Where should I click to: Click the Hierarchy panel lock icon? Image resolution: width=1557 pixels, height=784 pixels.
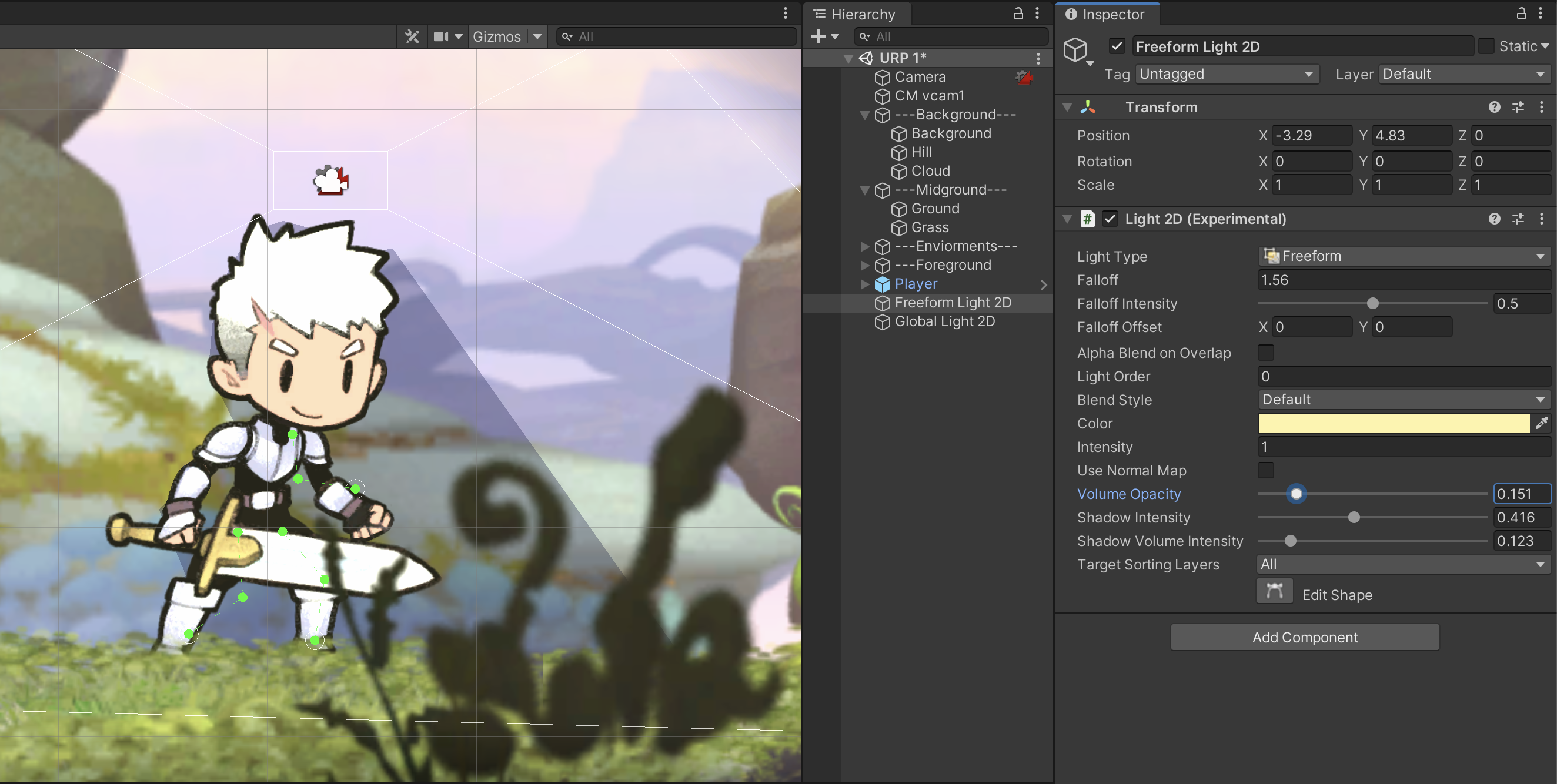(x=1018, y=14)
